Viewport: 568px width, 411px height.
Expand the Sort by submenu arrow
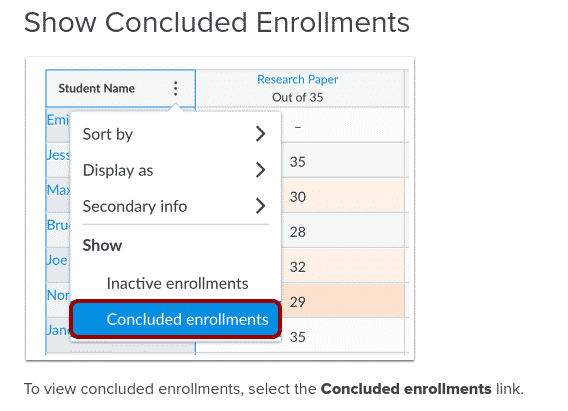click(260, 134)
